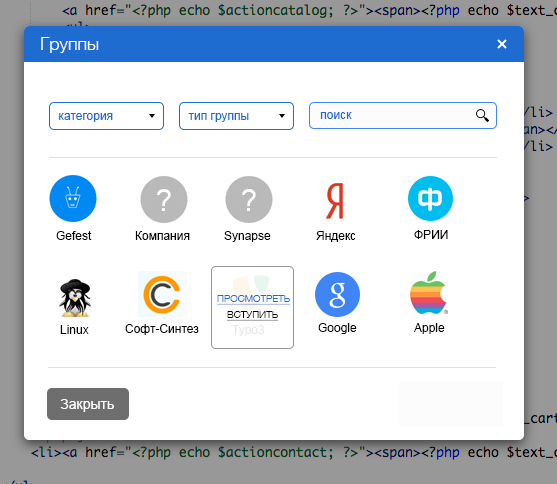Click the magnifier search icon

pos(482,115)
